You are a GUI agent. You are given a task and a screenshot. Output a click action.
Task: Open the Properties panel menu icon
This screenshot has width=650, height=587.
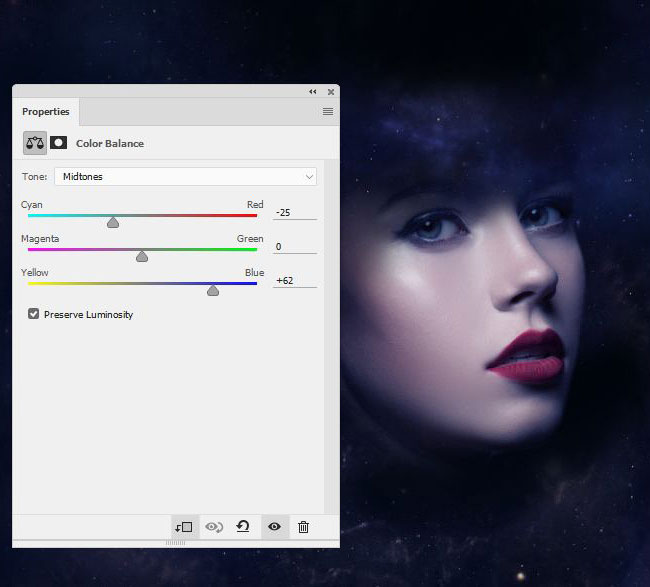coord(328,112)
